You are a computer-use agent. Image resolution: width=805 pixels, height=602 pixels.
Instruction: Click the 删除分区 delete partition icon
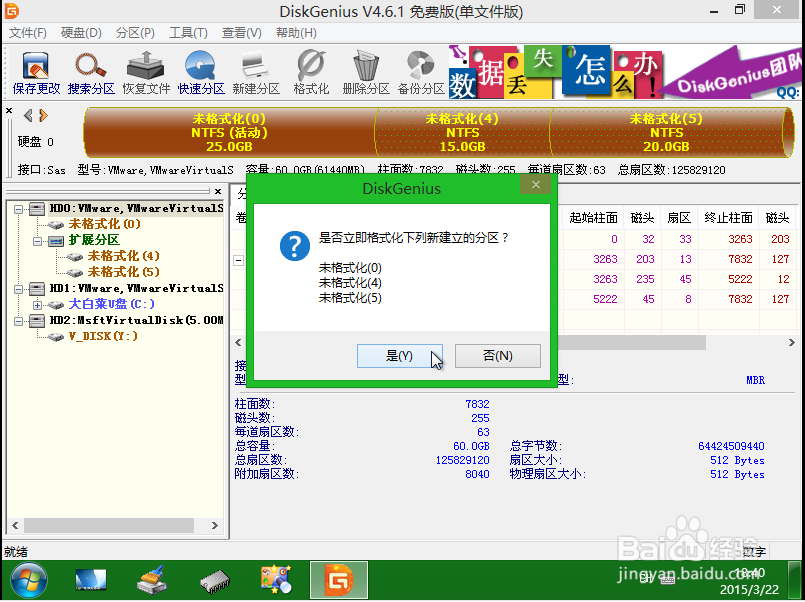366,72
